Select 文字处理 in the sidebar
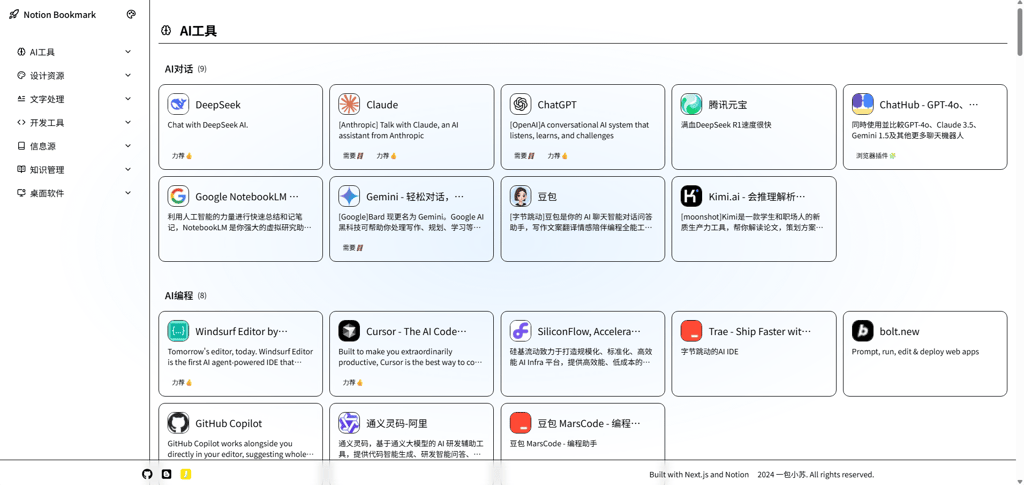This screenshot has width=1024, height=485. pos(47,99)
